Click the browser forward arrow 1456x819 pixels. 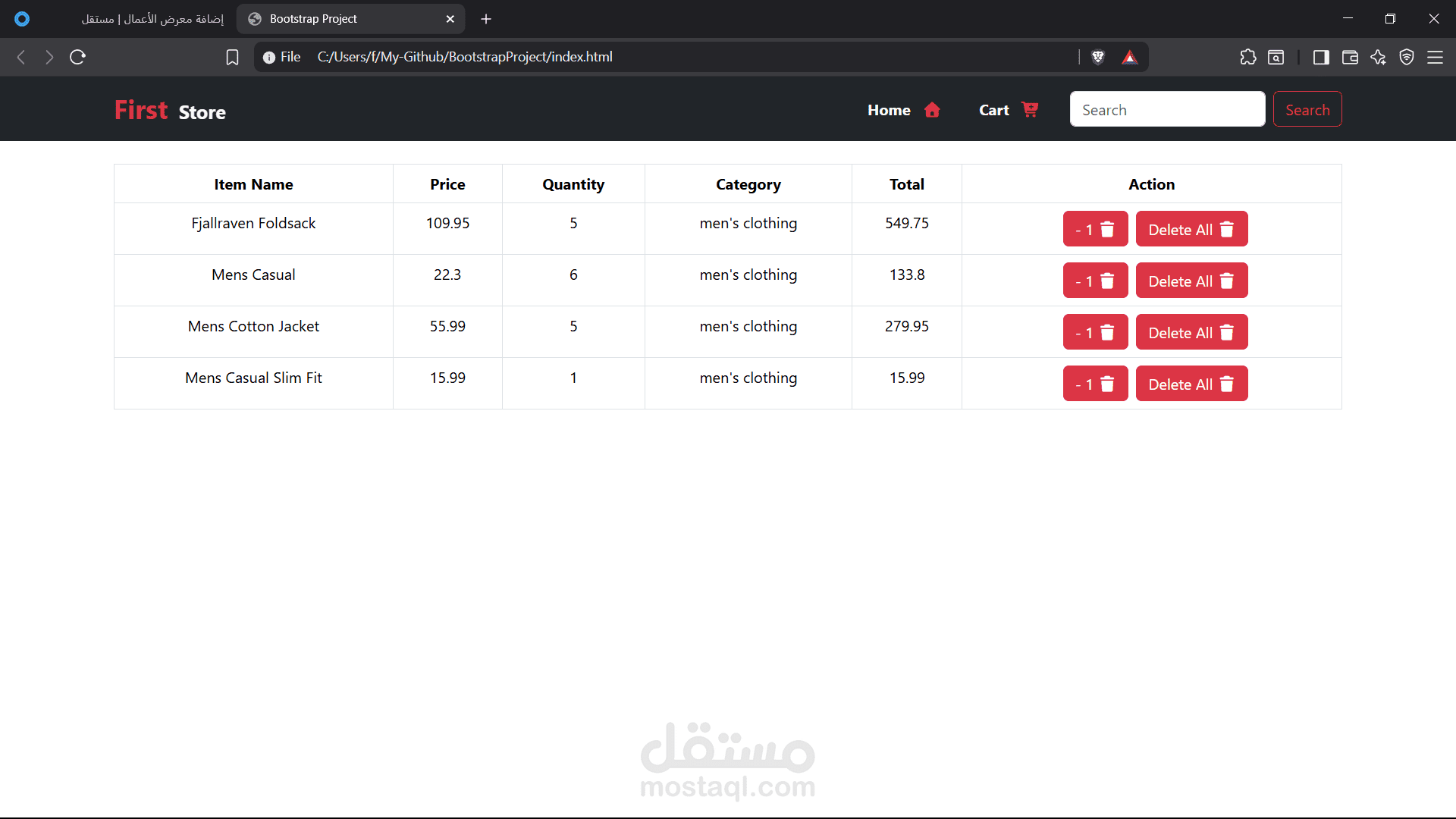coord(49,57)
